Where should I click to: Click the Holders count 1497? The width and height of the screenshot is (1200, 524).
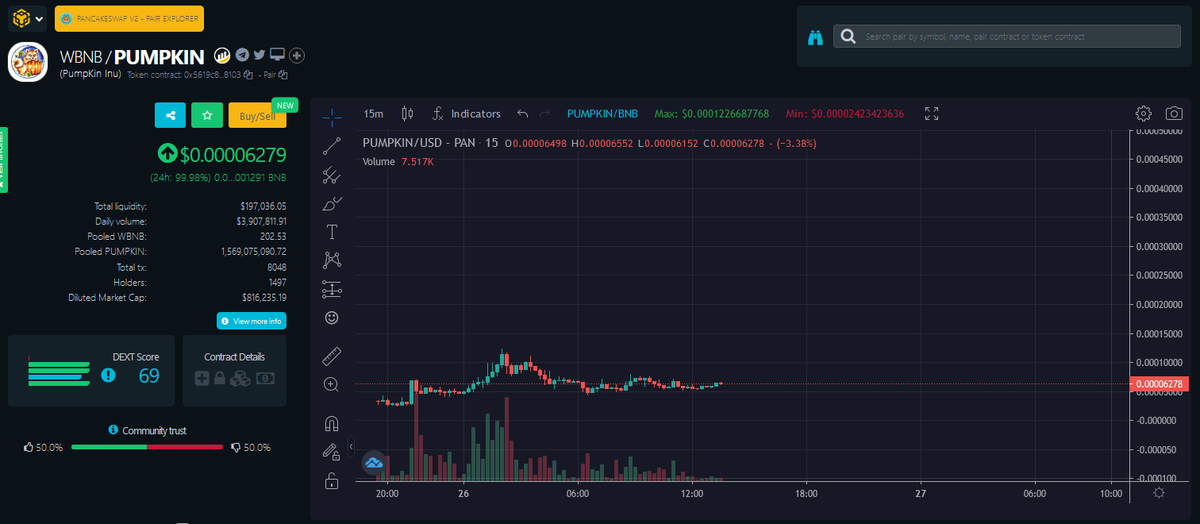[277, 282]
